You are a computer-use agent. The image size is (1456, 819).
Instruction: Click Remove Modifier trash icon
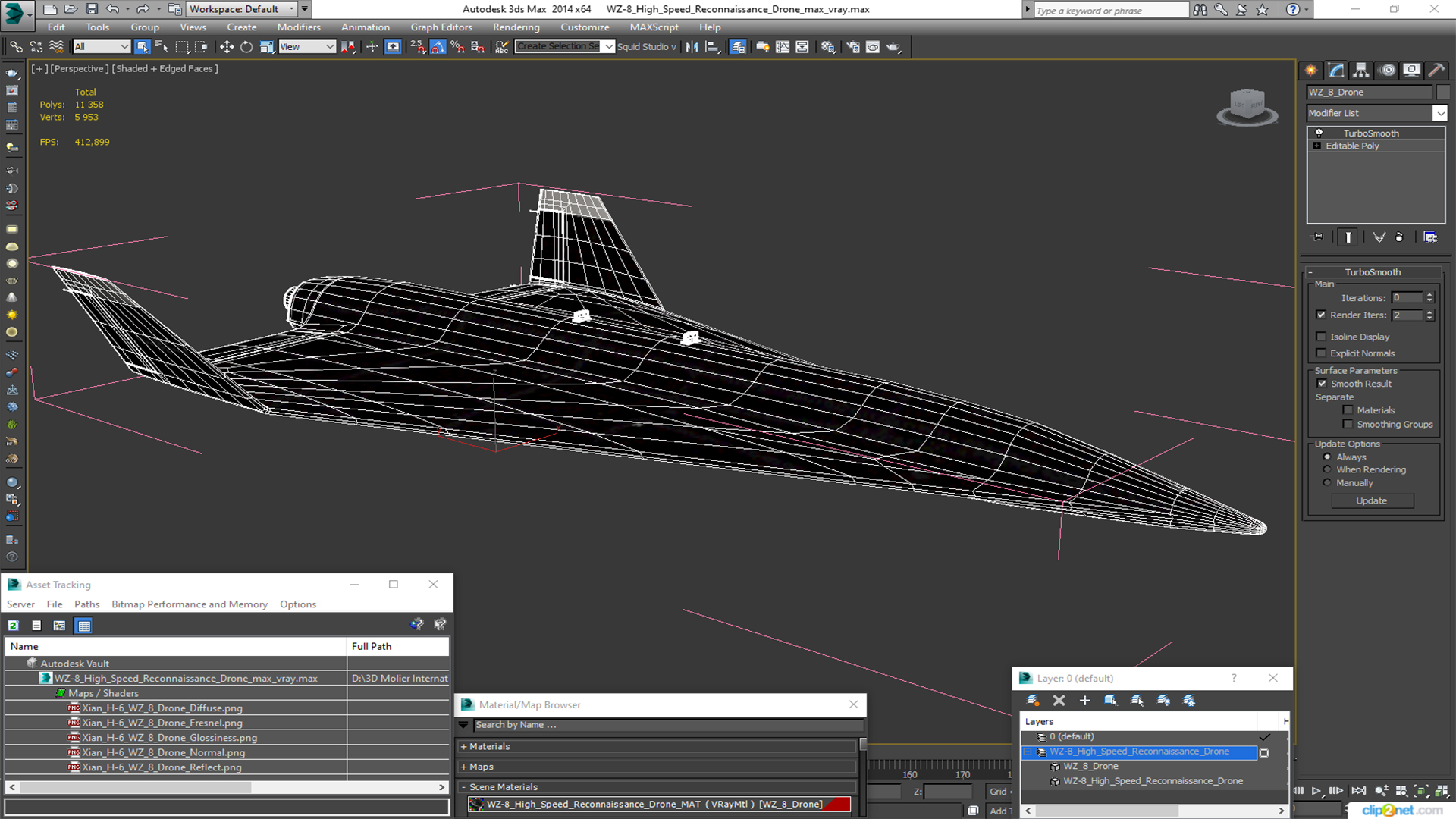pos(1400,237)
